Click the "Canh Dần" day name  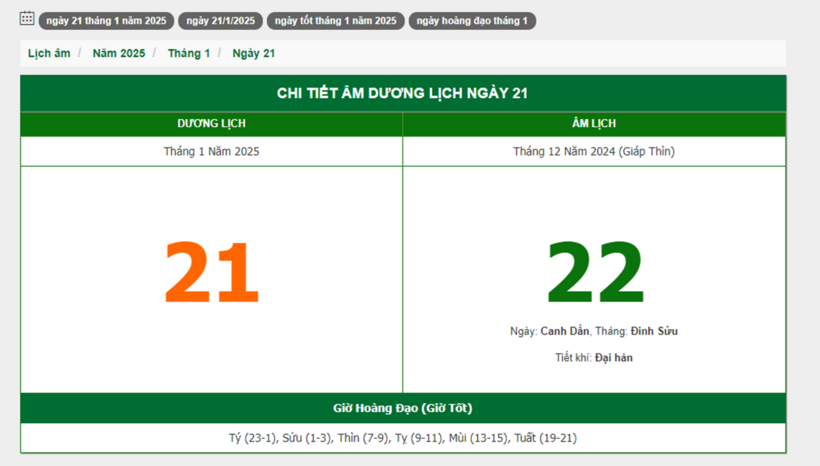point(565,331)
